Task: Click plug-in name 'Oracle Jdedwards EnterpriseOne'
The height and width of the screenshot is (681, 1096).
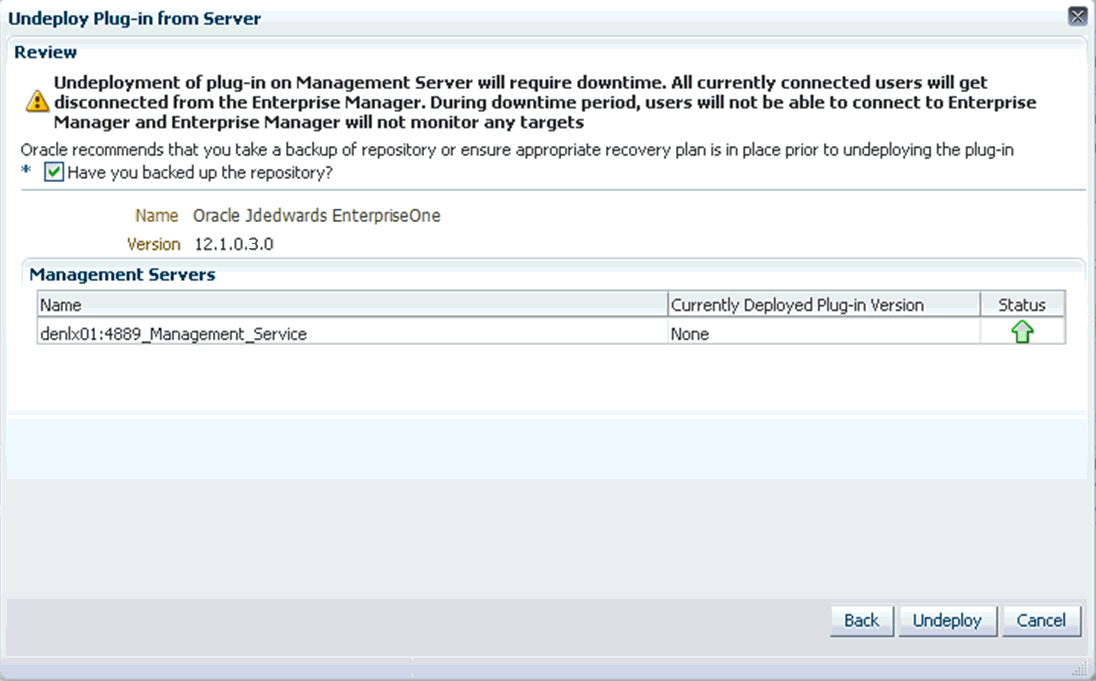Action: click(317, 215)
